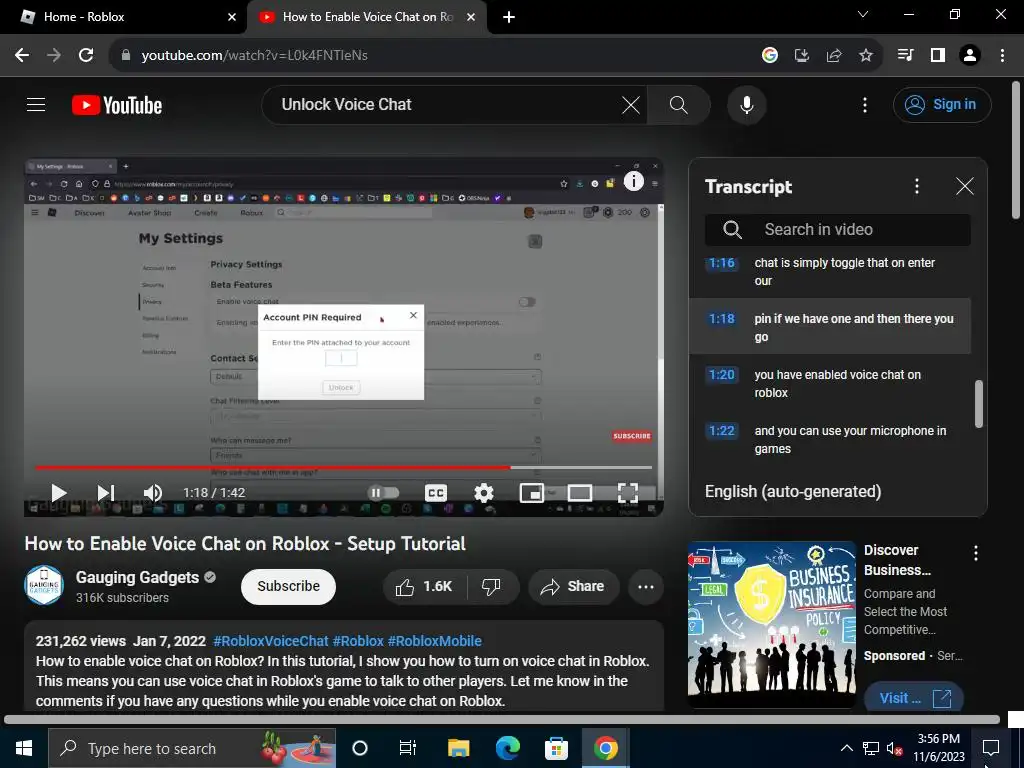This screenshot has height=768, width=1024.
Task: Close the Transcript panel
Action: (x=965, y=186)
